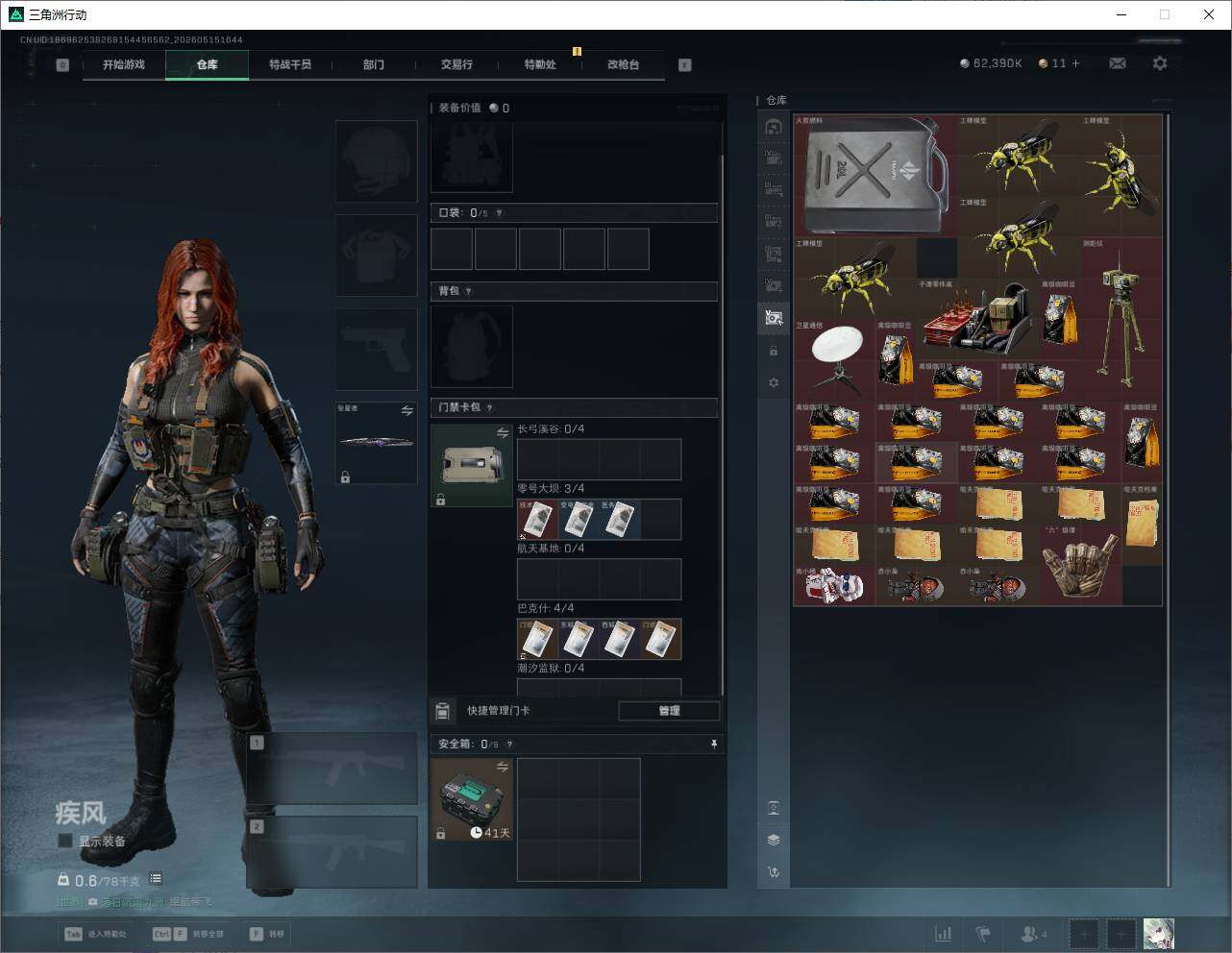Select the 仓库 tab
This screenshot has width=1232, height=953.
coord(207,64)
